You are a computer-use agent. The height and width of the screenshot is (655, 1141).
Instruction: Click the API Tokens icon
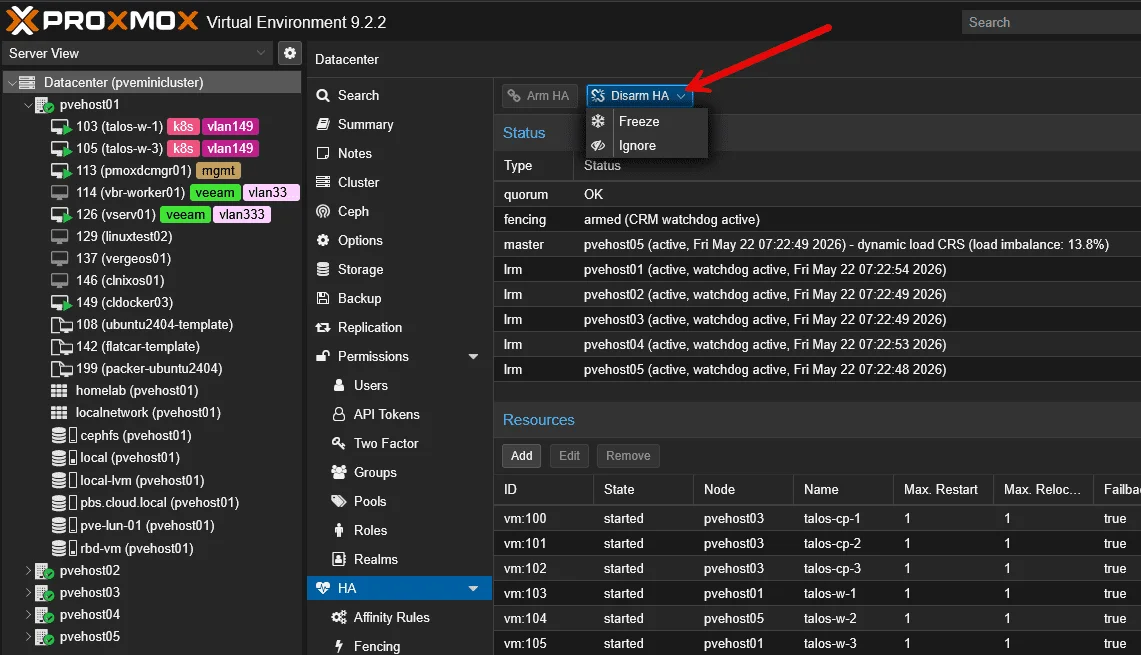(339, 414)
